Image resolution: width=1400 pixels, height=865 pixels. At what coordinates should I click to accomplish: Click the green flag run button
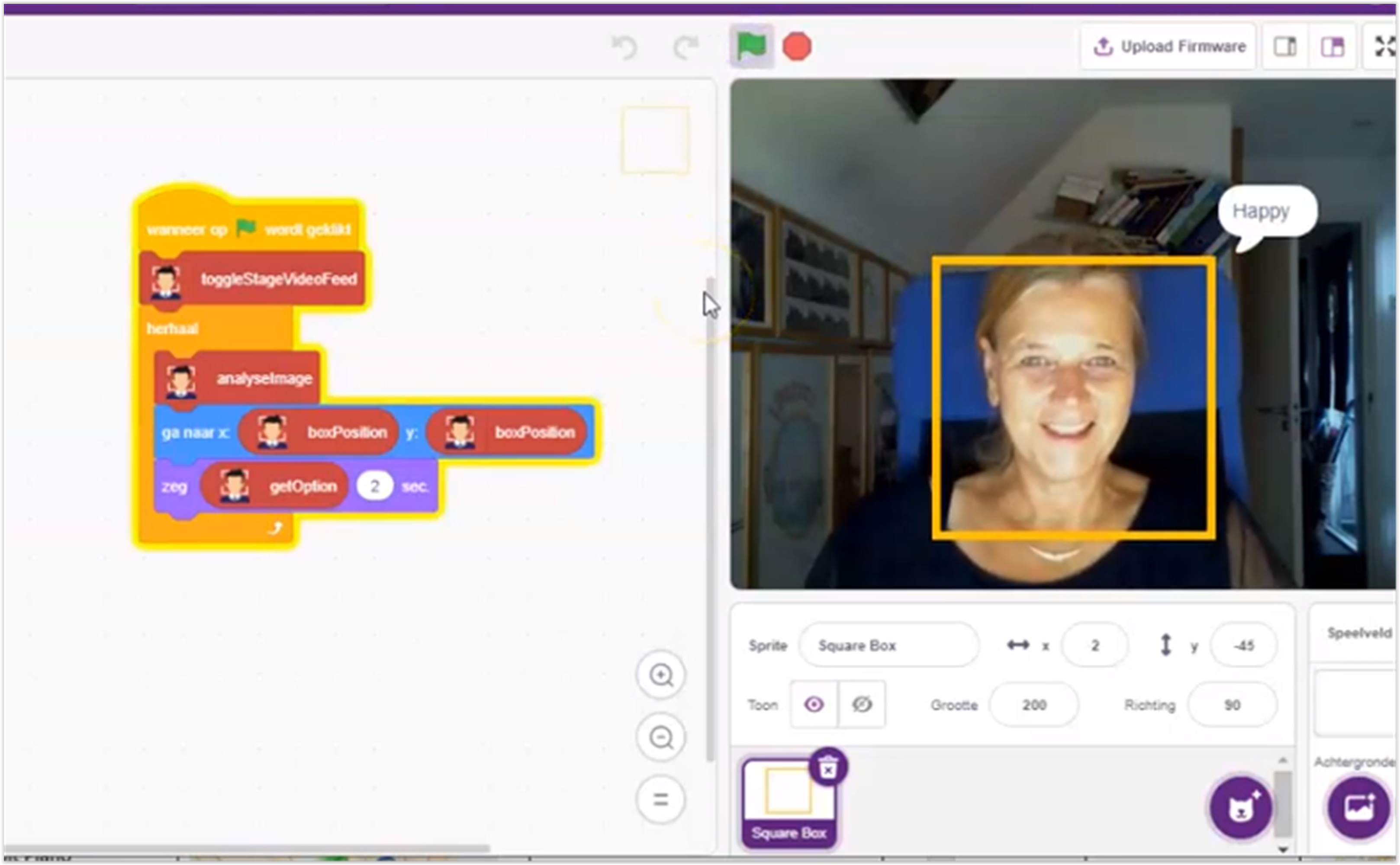click(x=751, y=47)
